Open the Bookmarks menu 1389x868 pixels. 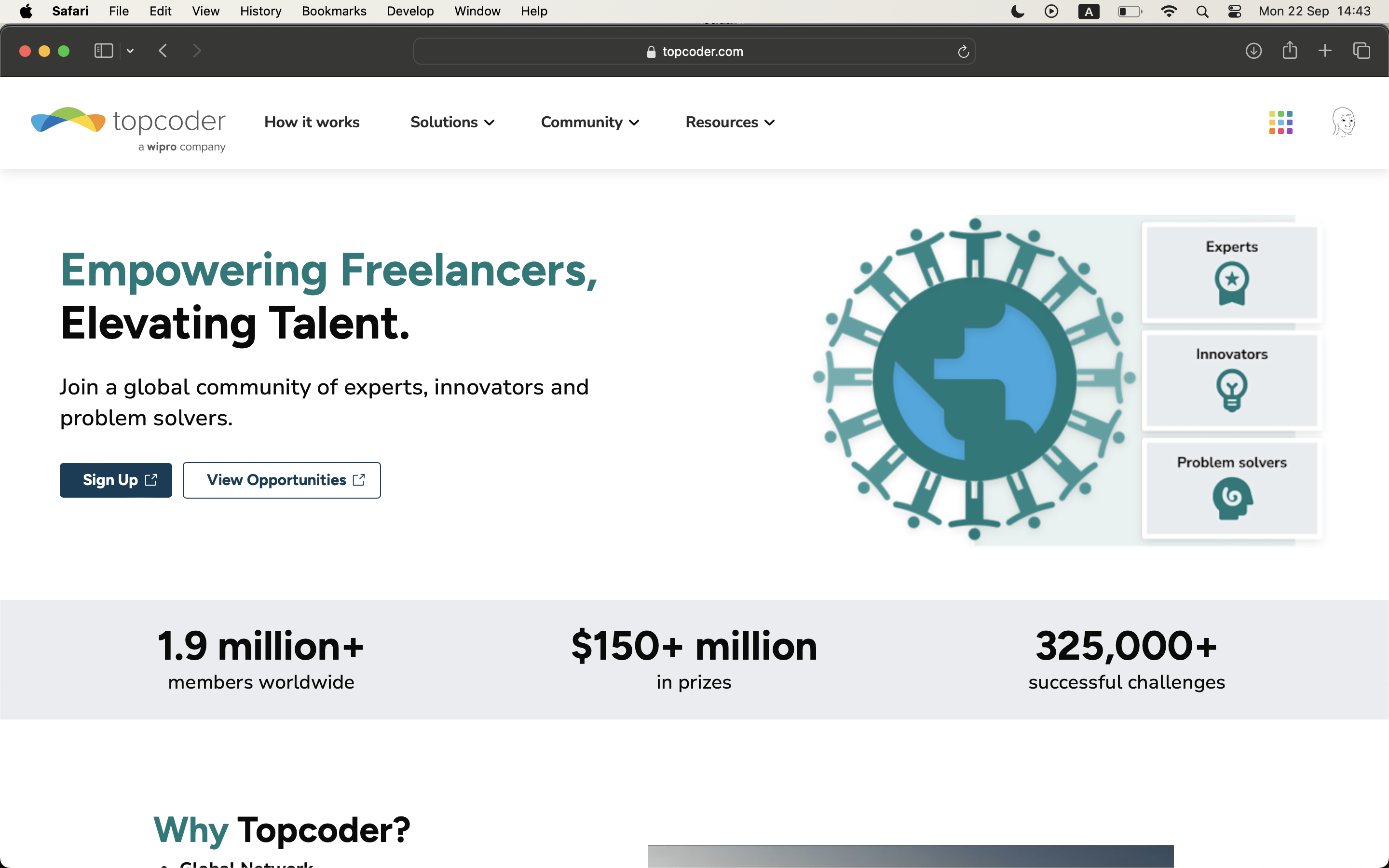[333, 12]
